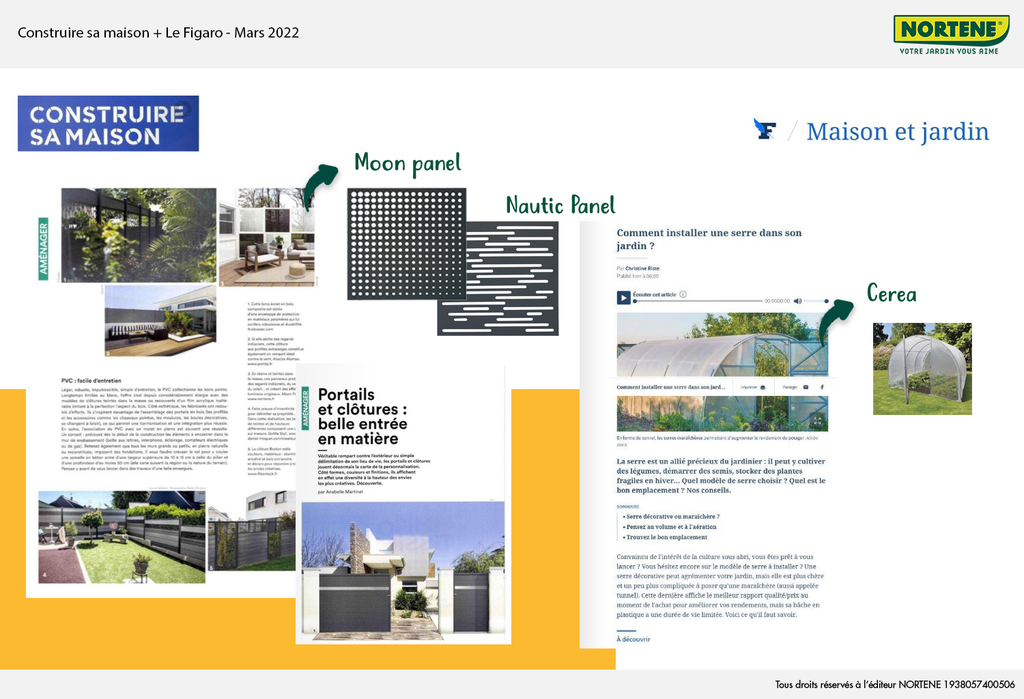
Task: Click the 'Construire sa maison' blue logo
Action: click(108, 123)
